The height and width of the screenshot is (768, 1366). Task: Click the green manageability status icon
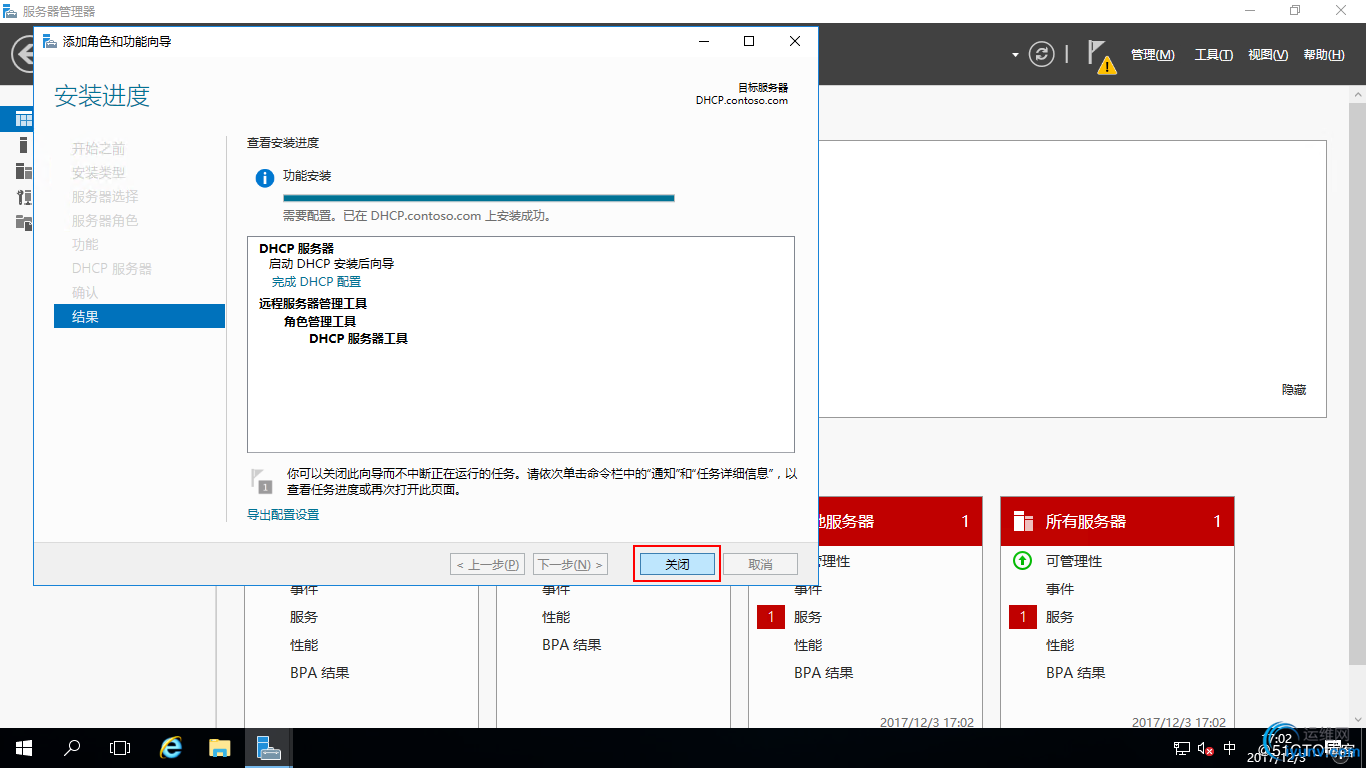[1022, 561]
